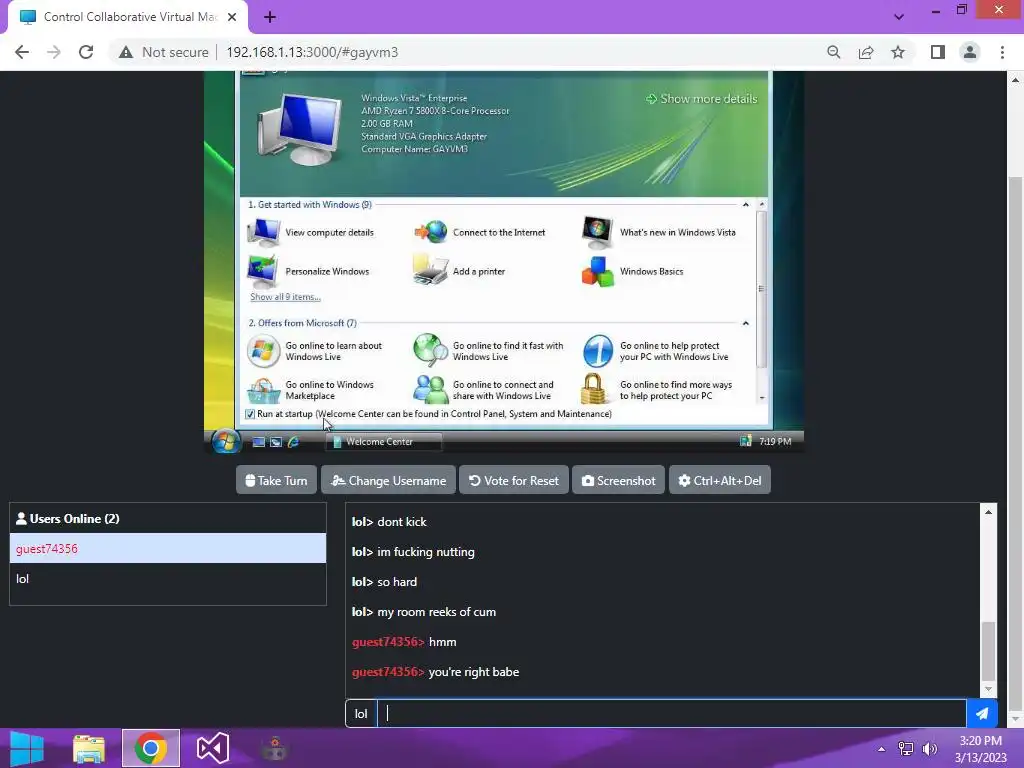The width and height of the screenshot is (1024, 768).
Task: Click the Not secure warning icon
Action: point(126,52)
